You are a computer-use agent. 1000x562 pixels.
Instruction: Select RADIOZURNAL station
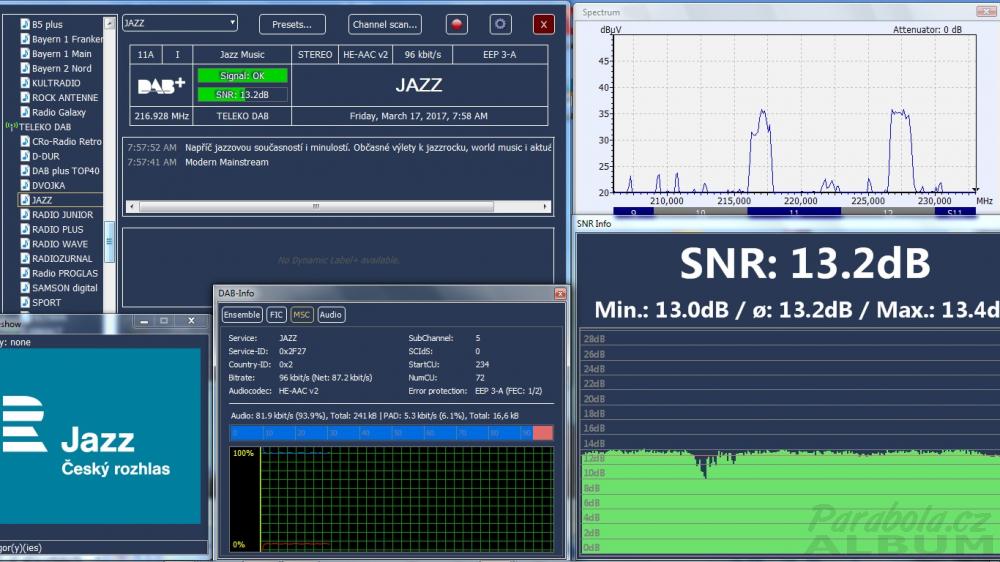(62, 259)
